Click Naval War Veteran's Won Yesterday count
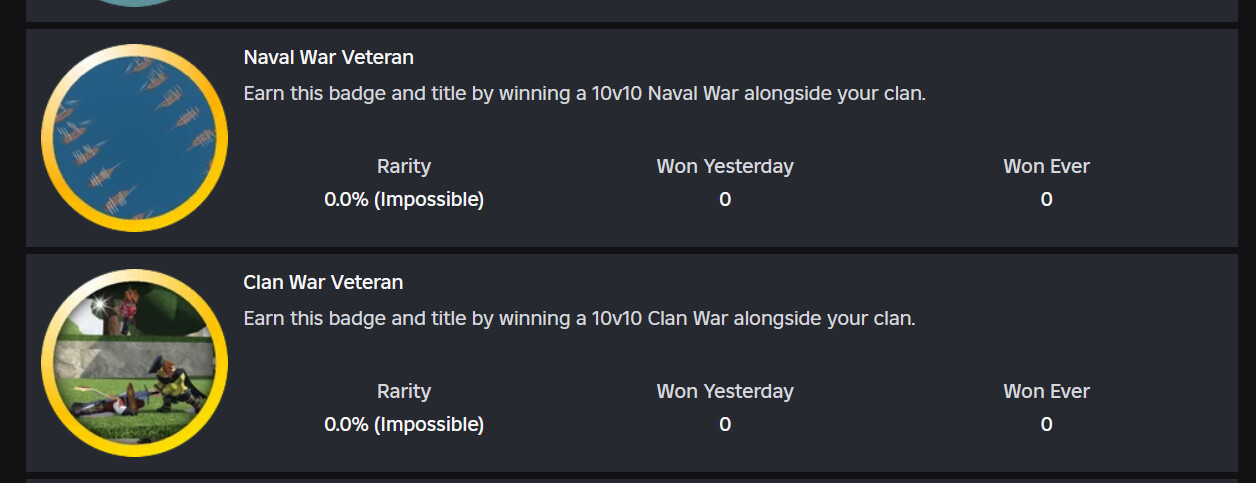Image resolution: width=1256 pixels, height=483 pixels. (x=725, y=199)
